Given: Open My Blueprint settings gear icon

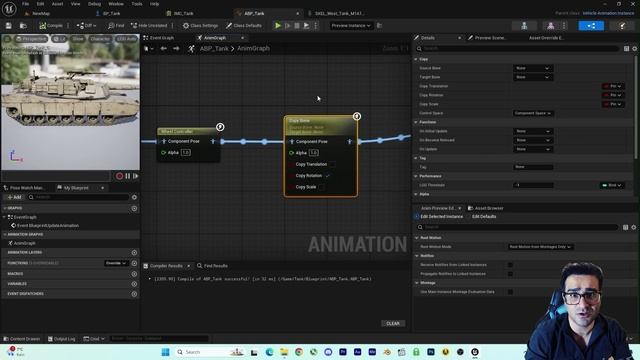Looking at the screenshot, I should pyautogui.click(x=134, y=197).
